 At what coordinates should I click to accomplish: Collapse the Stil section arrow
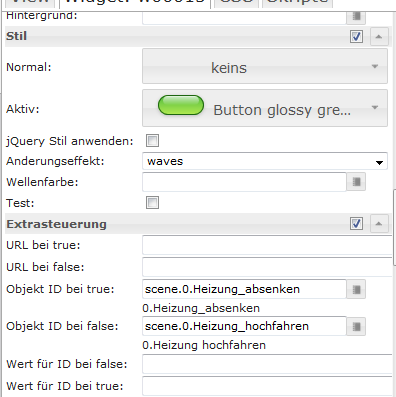(x=379, y=36)
